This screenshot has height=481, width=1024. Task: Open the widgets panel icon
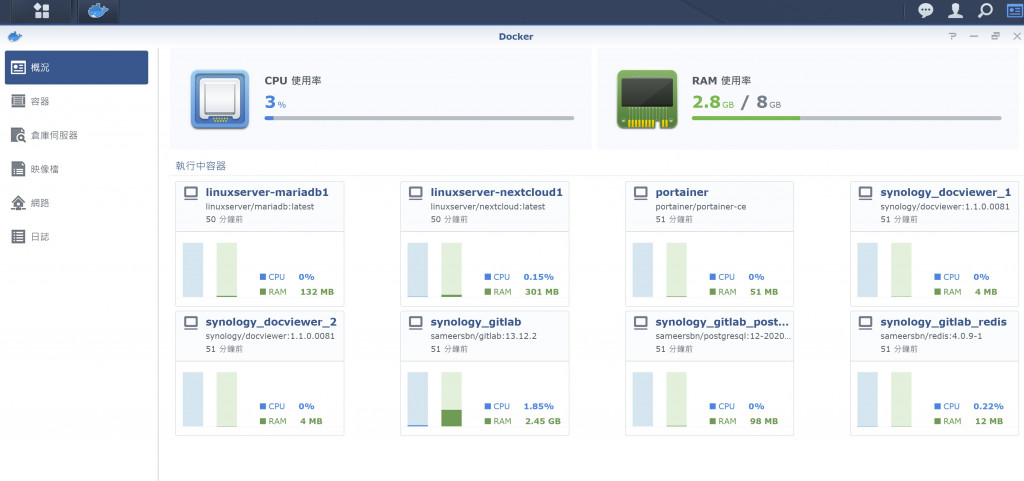point(1015,10)
